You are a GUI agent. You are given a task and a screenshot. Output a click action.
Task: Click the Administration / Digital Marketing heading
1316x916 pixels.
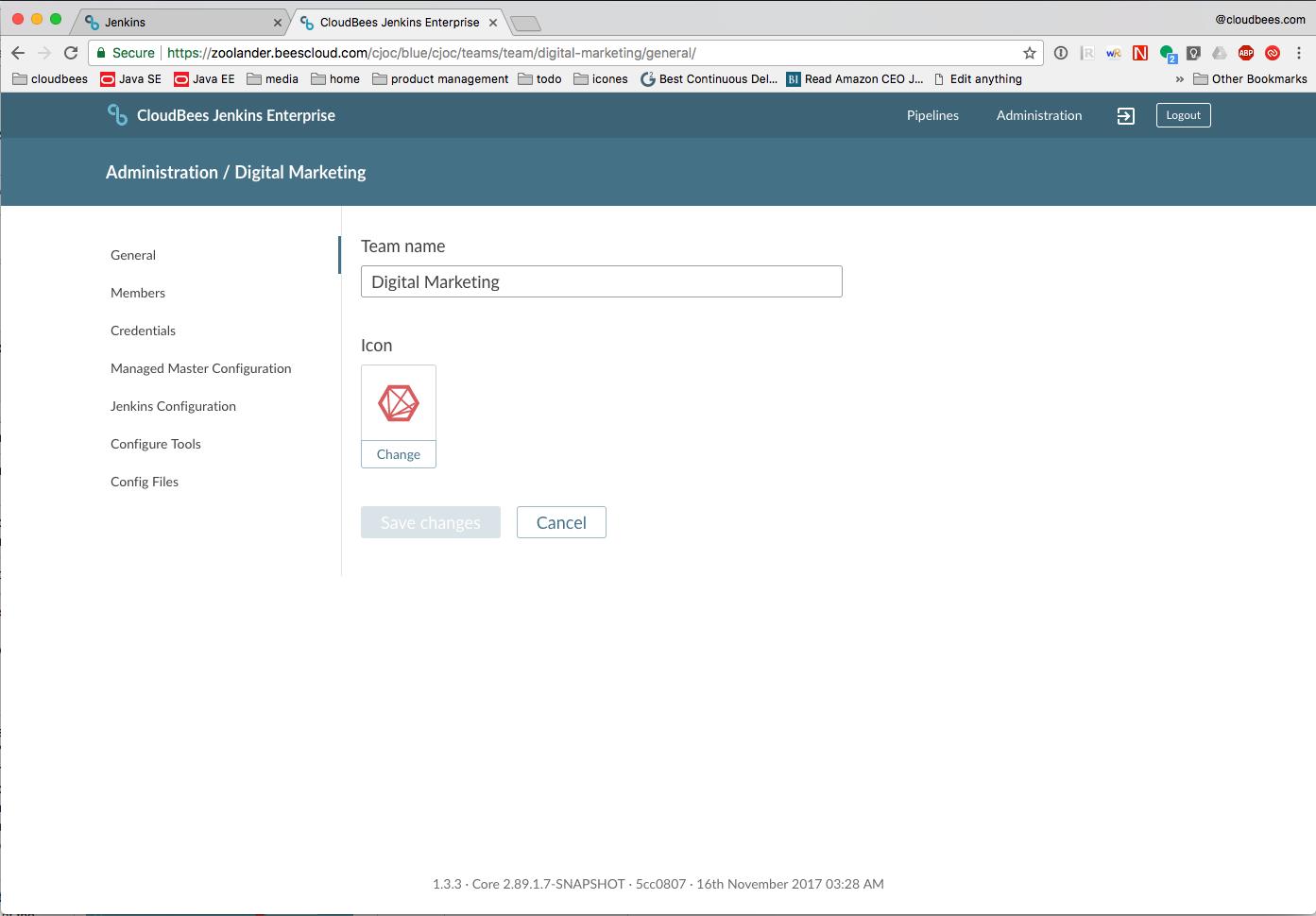click(236, 172)
